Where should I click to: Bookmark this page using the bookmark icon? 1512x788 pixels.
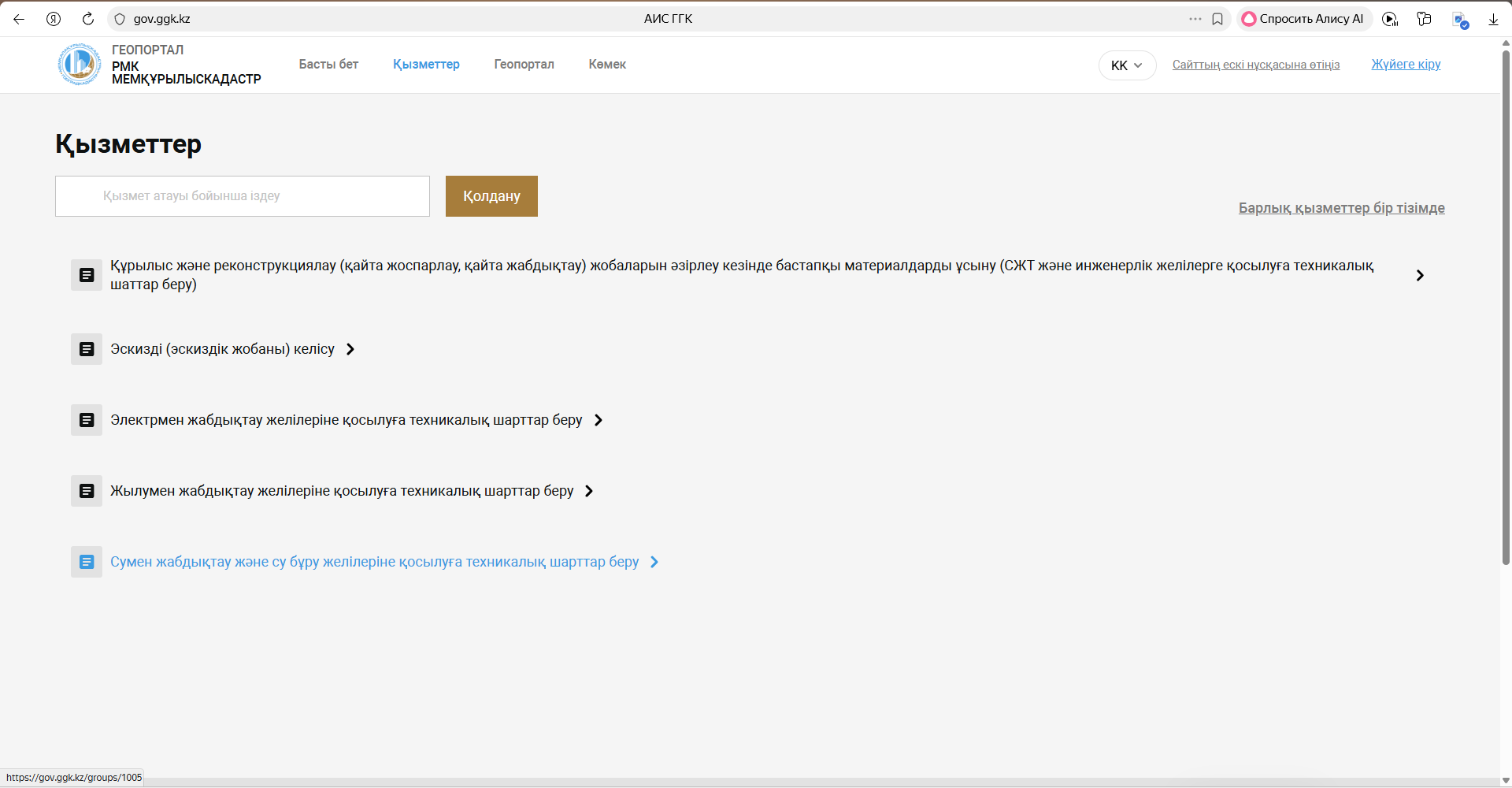coord(1217,19)
